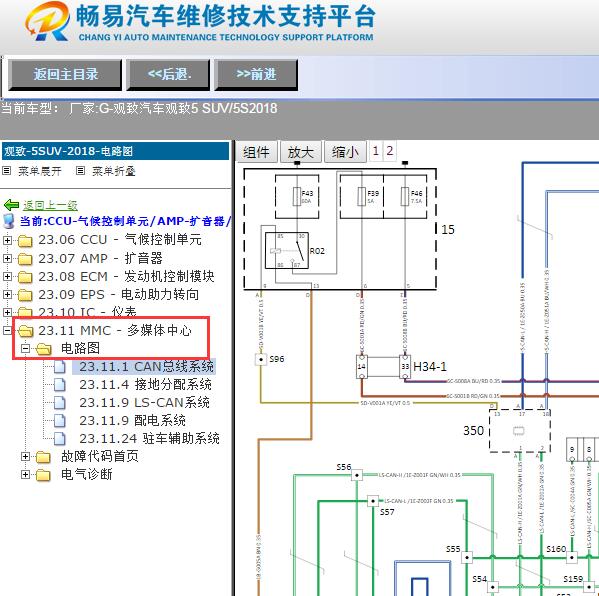599x596 pixels.
Task: Click the 菜单展开 list icon
Action: [x=6, y=170]
